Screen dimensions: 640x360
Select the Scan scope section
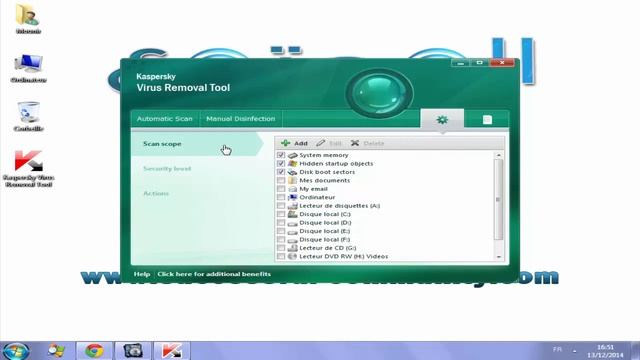pyautogui.click(x=198, y=144)
